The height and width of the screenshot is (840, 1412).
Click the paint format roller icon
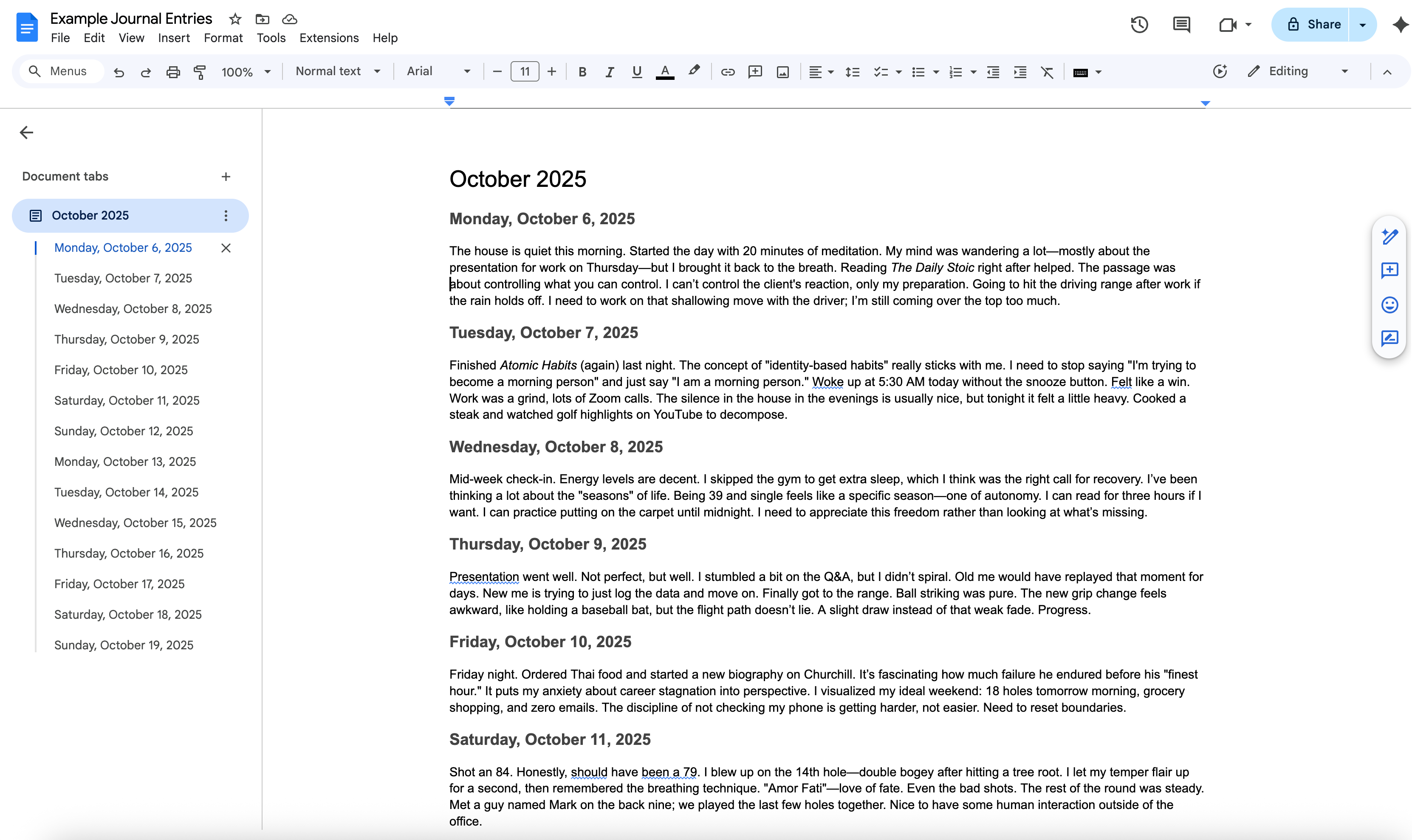(200, 72)
